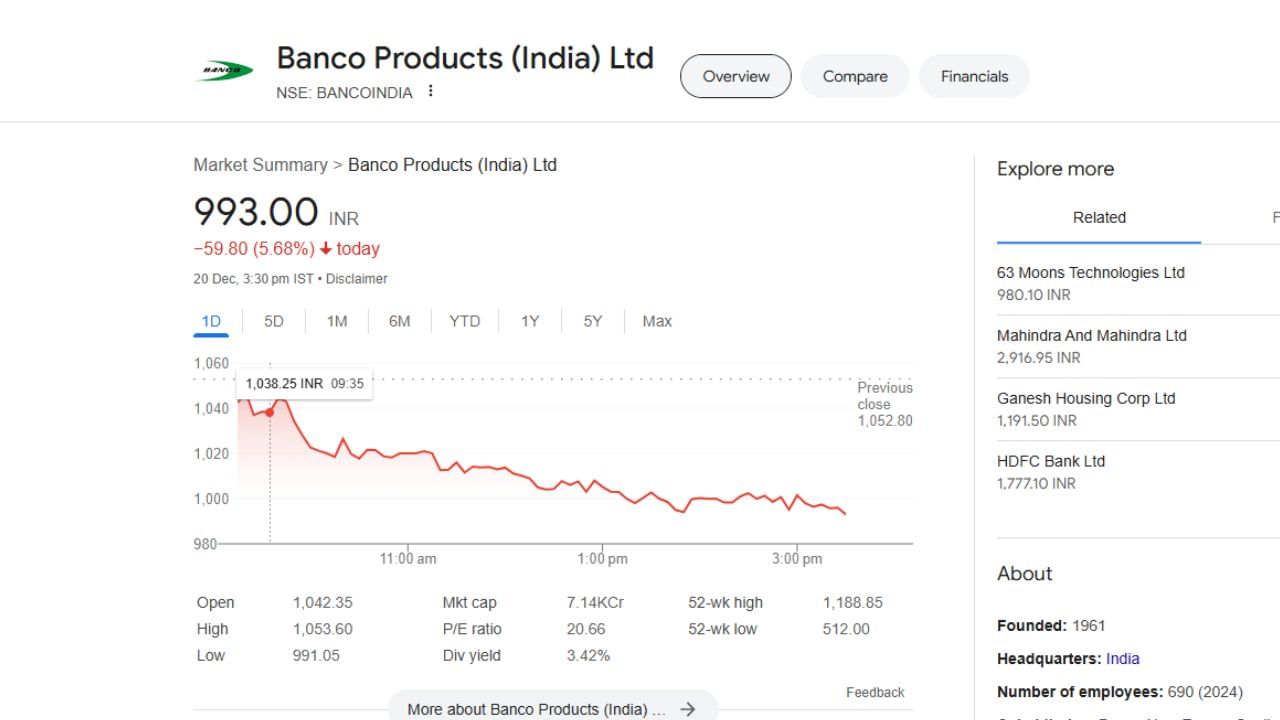Click the 3:00 pm axis label
This screenshot has width=1280, height=720.
tap(797, 559)
